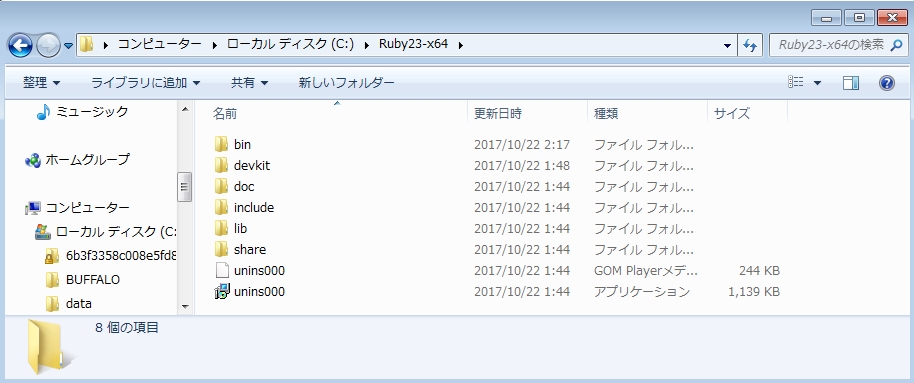Toggle the preview pane button

click(850, 83)
